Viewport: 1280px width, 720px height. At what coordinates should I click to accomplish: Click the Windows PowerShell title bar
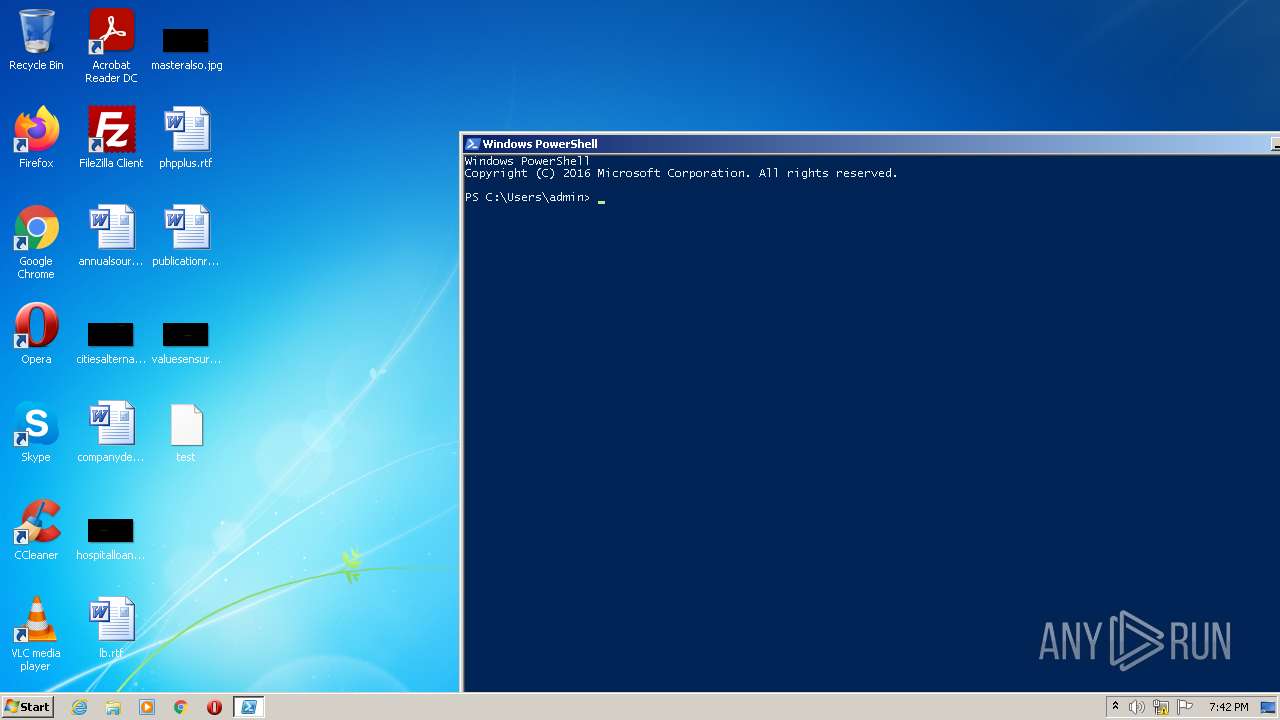[870, 144]
